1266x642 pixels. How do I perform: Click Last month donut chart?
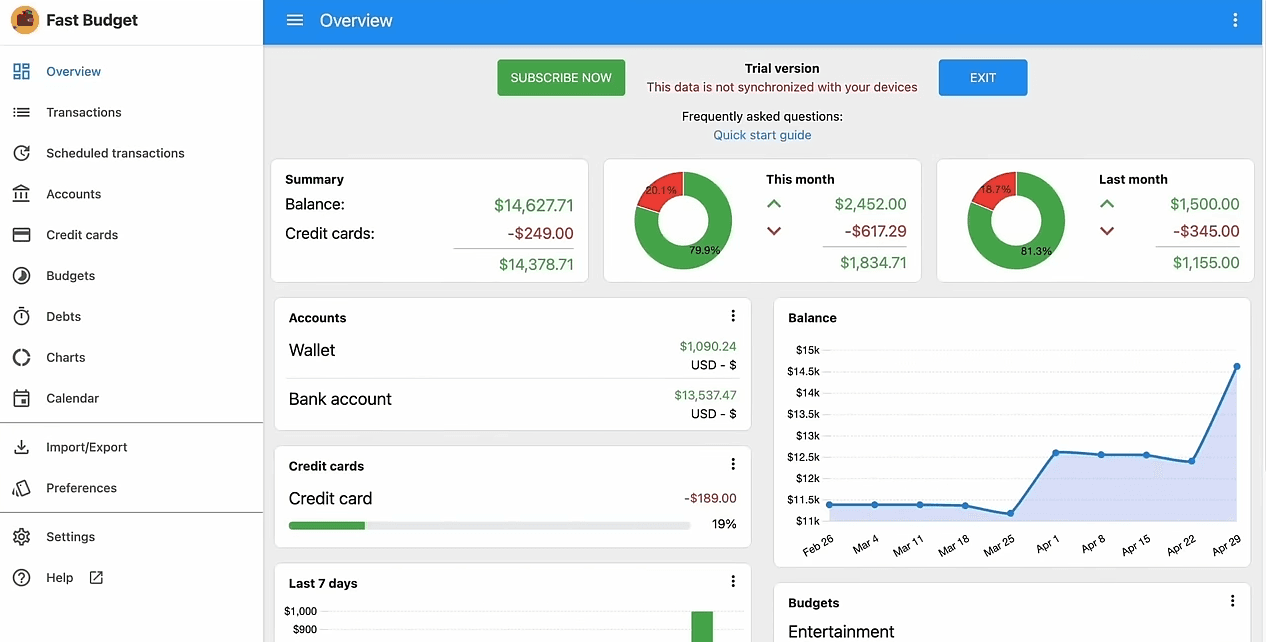(1017, 220)
